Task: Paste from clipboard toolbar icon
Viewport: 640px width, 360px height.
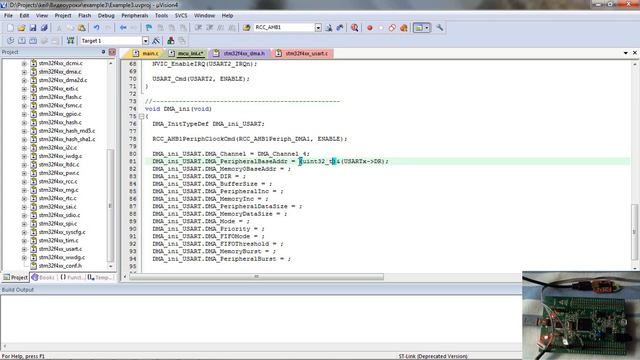Action: (x=82, y=28)
